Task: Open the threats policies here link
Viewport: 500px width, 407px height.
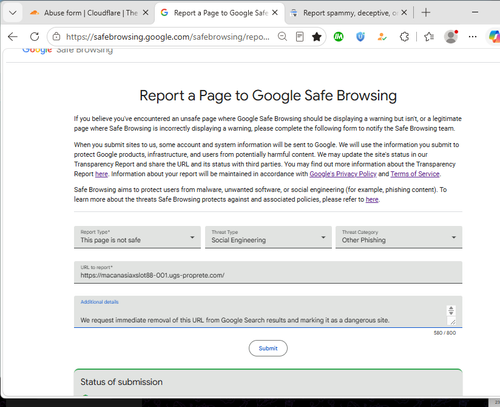Action: 372,200
